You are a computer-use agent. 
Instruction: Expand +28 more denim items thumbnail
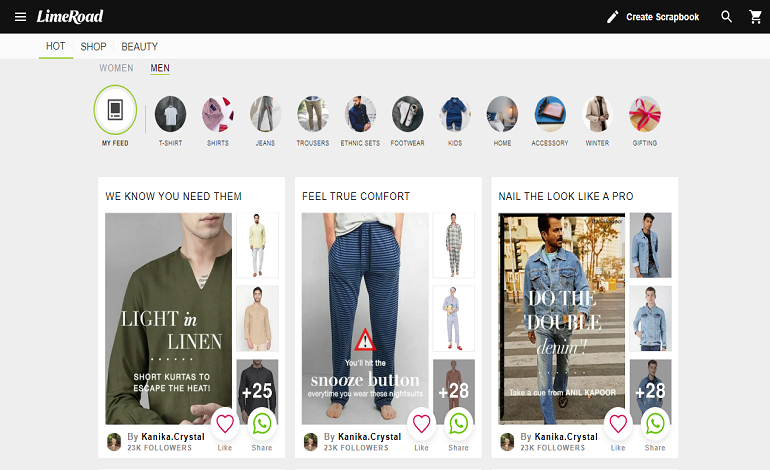(x=650, y=391)
